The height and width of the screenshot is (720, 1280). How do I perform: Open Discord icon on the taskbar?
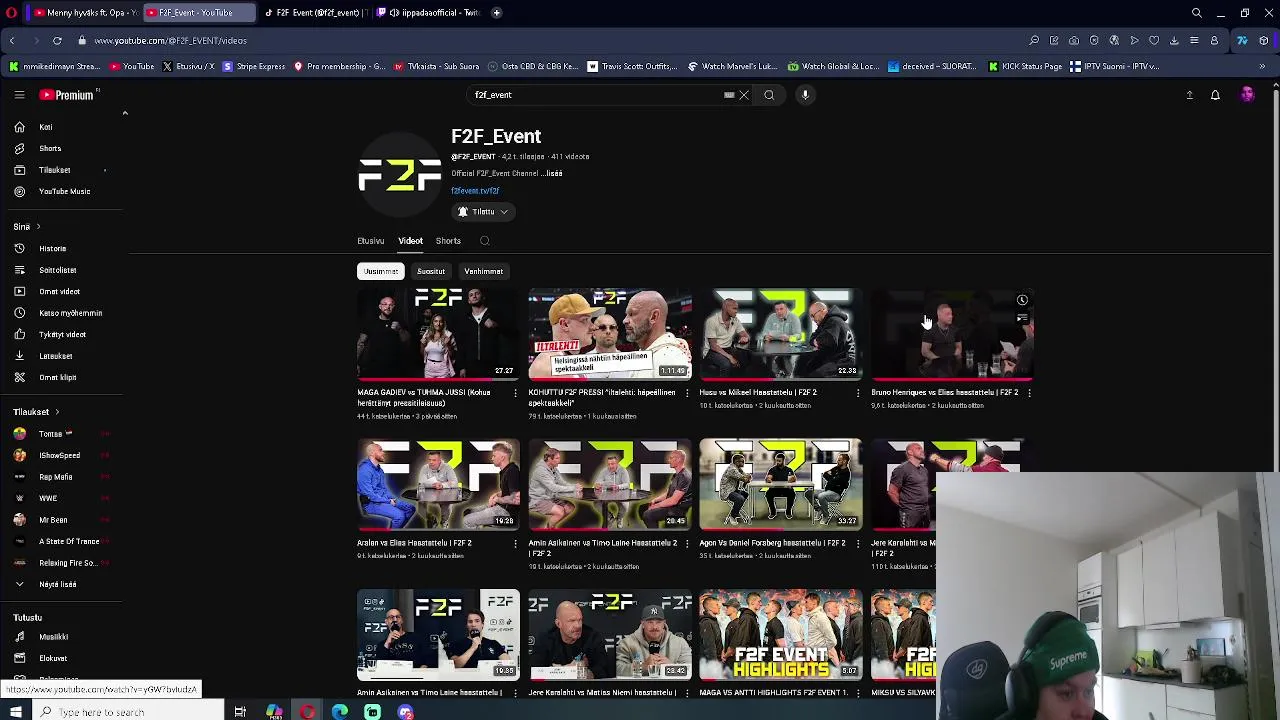[x=405, y=712]
